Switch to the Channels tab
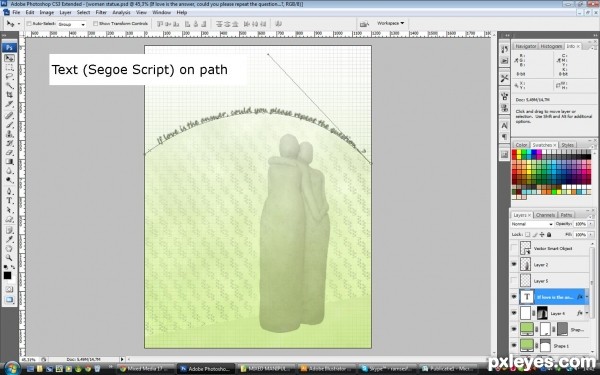 pyautogui.click(x=545, y=215)
